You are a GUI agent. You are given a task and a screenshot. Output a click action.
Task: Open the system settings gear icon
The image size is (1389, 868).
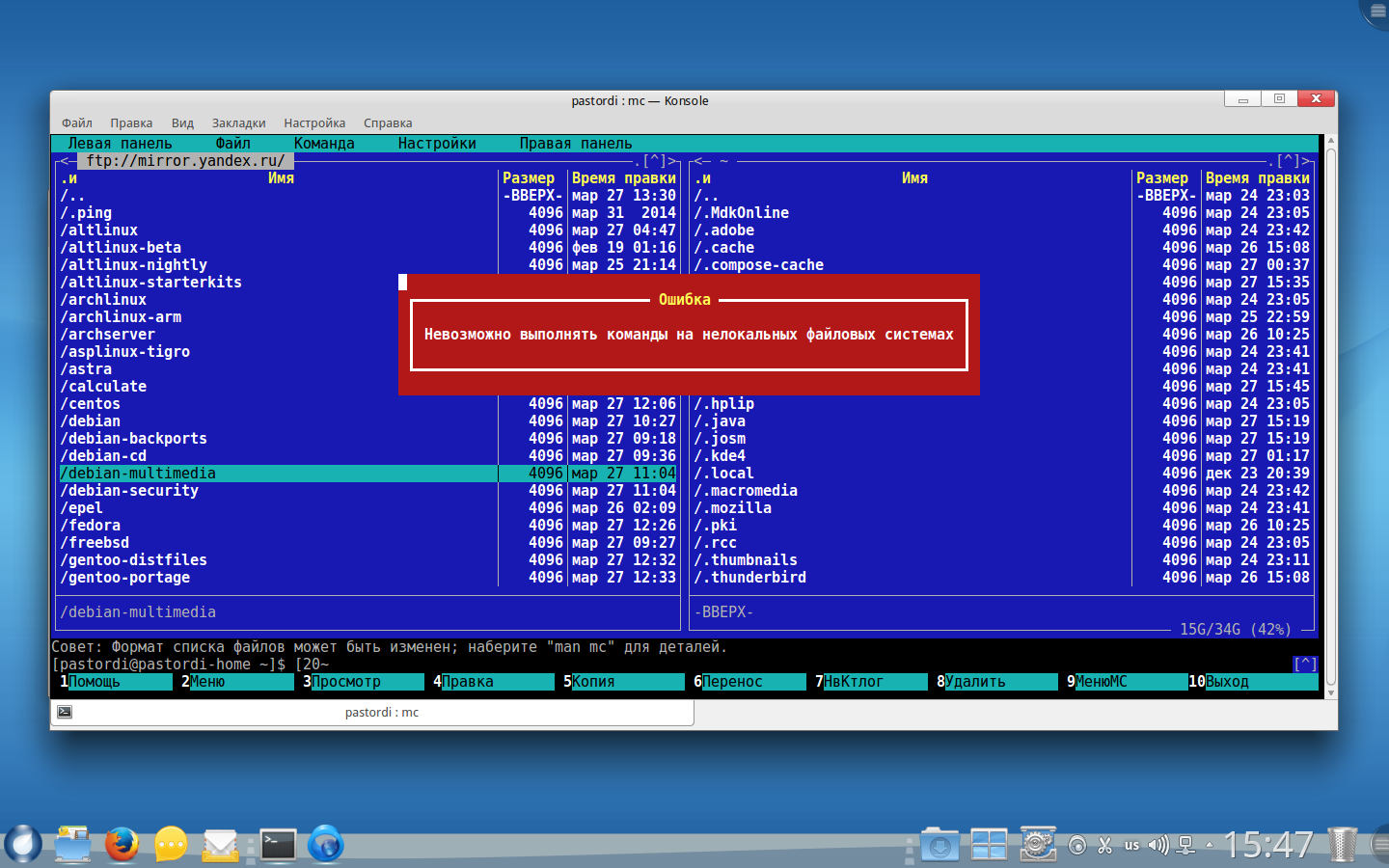[1038, 845]
